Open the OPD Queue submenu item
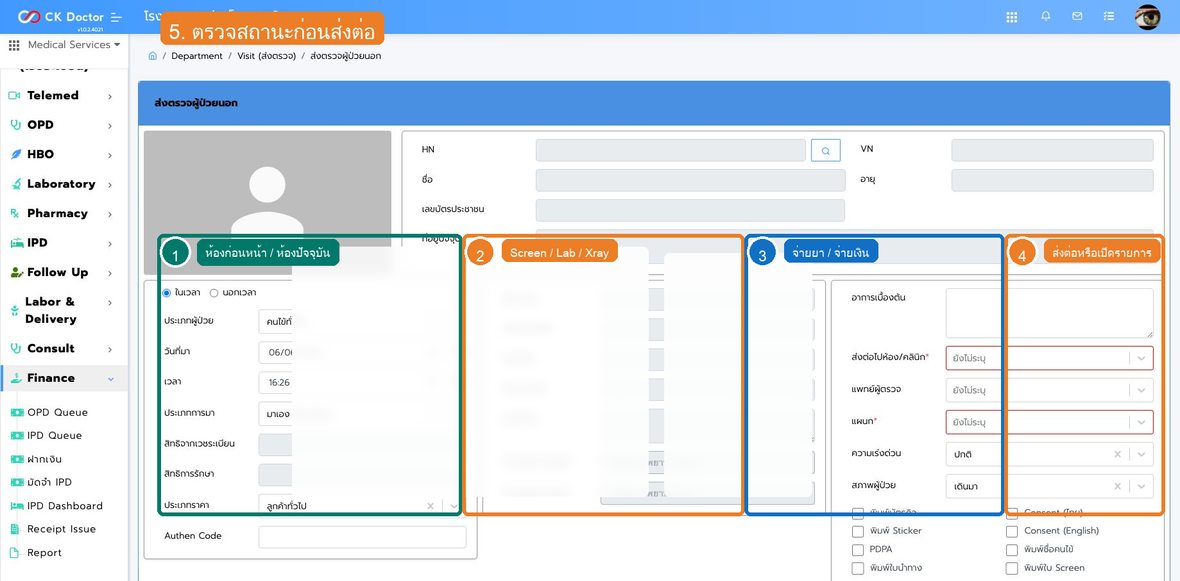The image size is (1180, 581). point(57,412)
